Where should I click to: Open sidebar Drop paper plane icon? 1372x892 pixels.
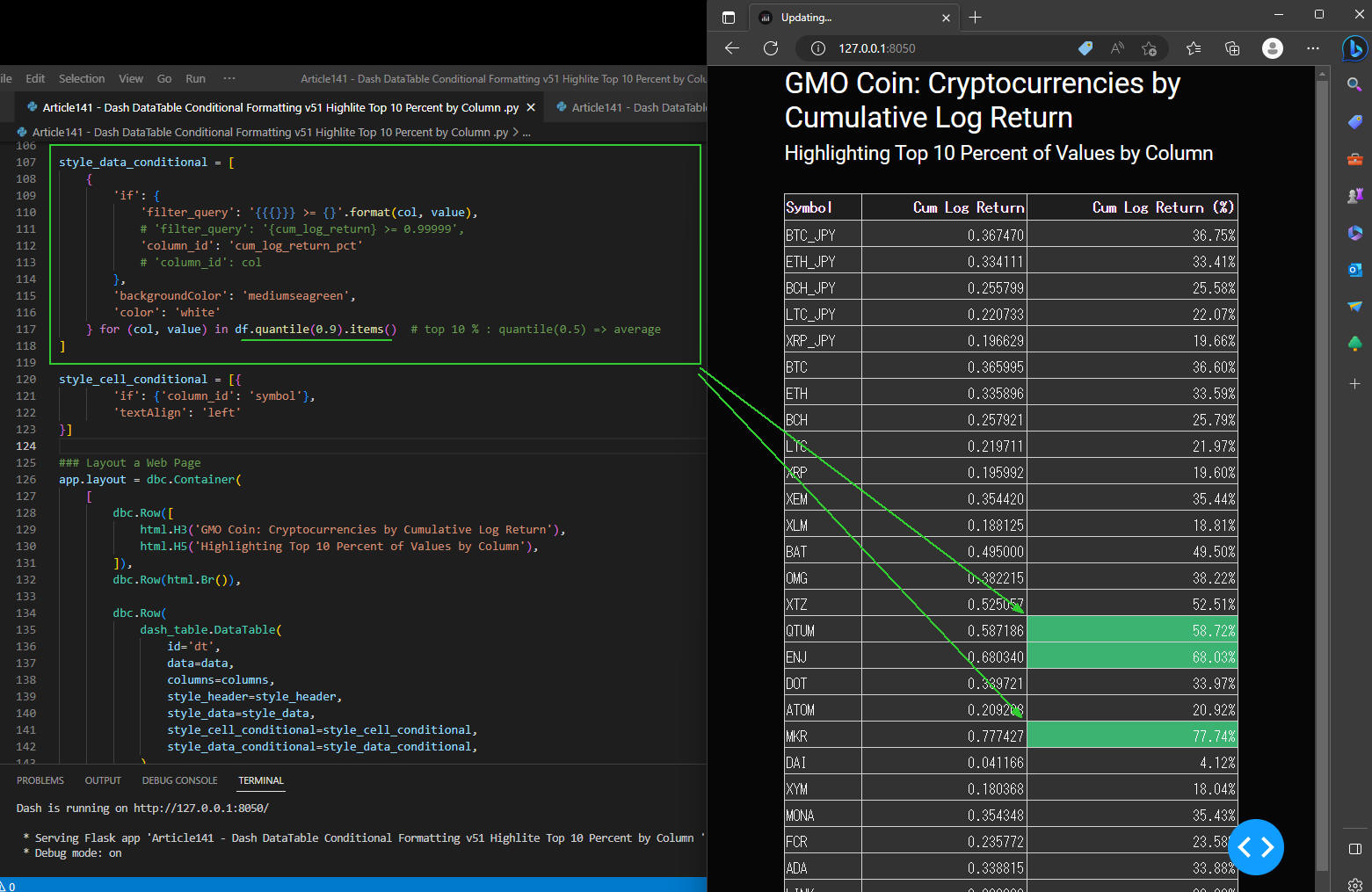tap(1354, 306)
